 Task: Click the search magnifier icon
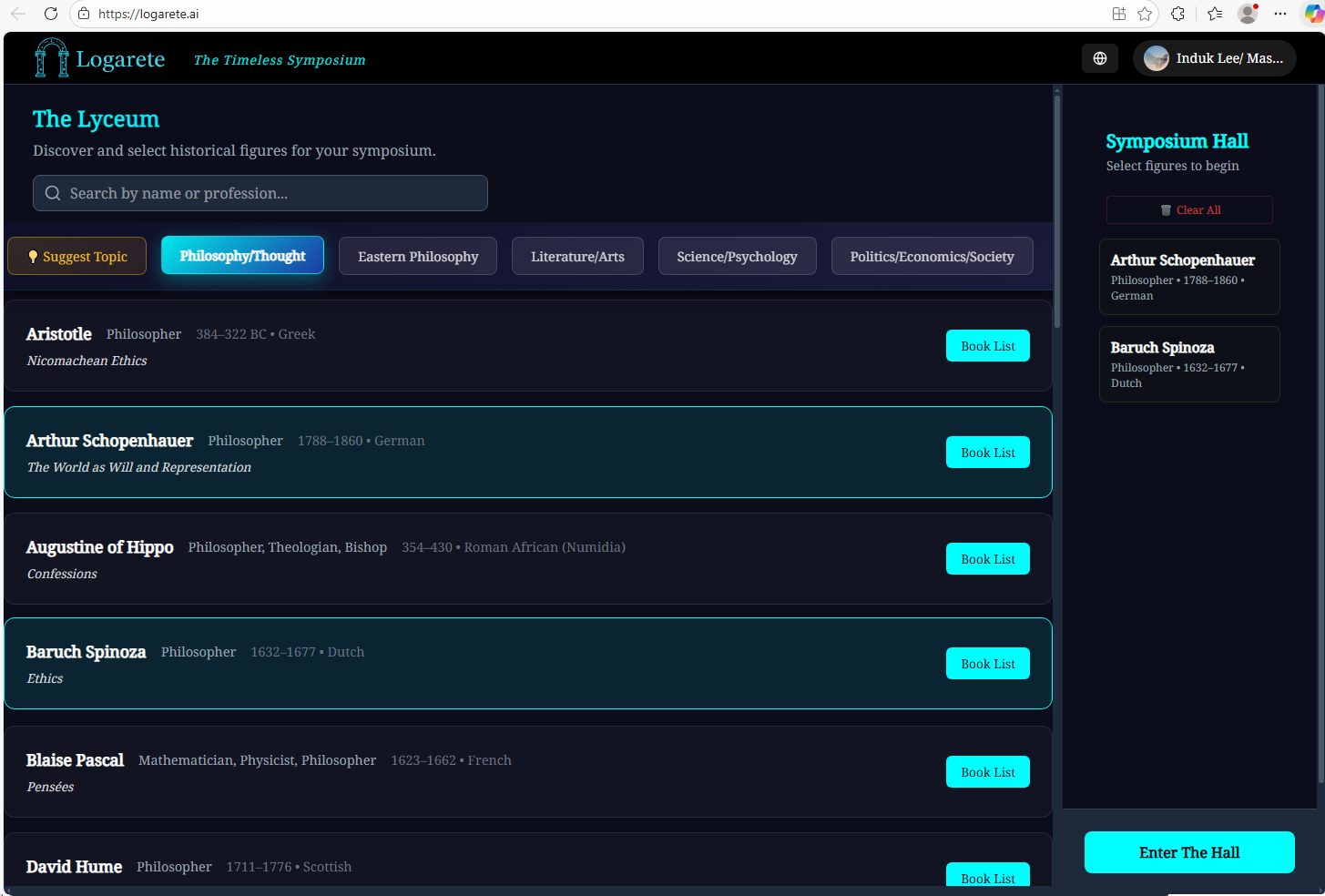click(x=52, y=193)
